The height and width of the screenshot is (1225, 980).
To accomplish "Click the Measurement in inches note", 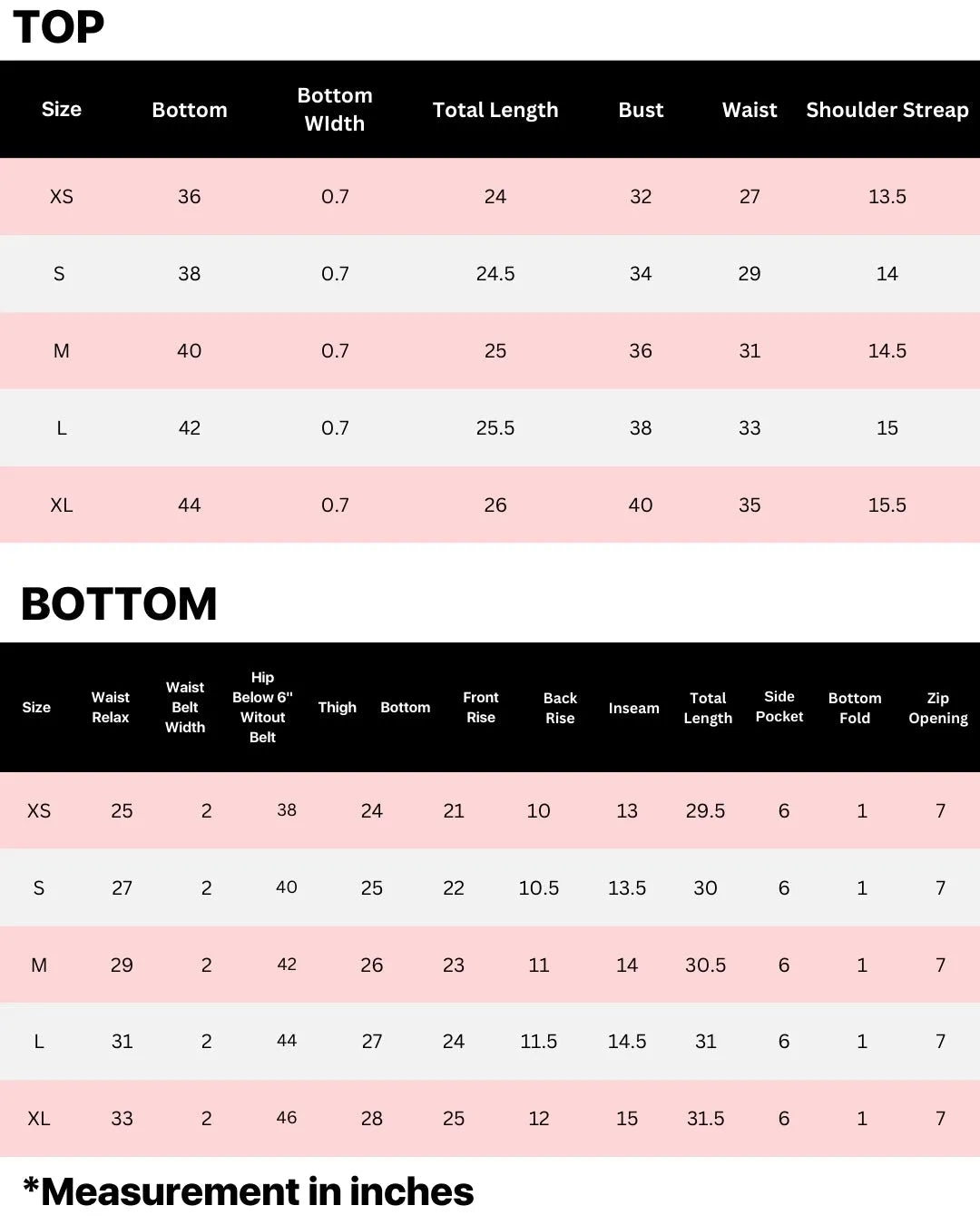I will coord(248,1191).
